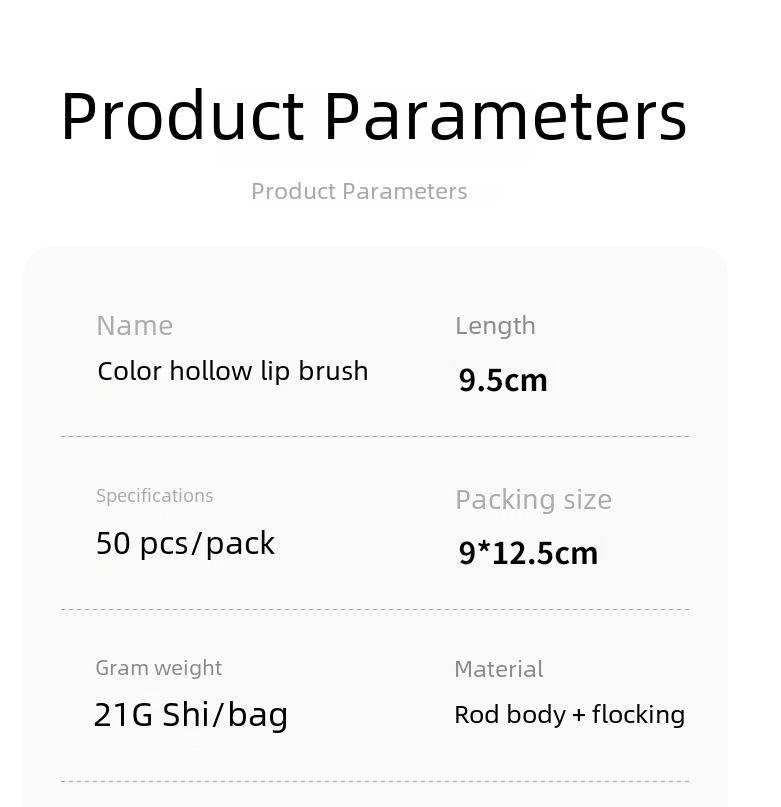Image resolution: width=781 pixels, height=807 pixels.
Task: Click the 50 pcs/pack value
Action: [185, 543]
